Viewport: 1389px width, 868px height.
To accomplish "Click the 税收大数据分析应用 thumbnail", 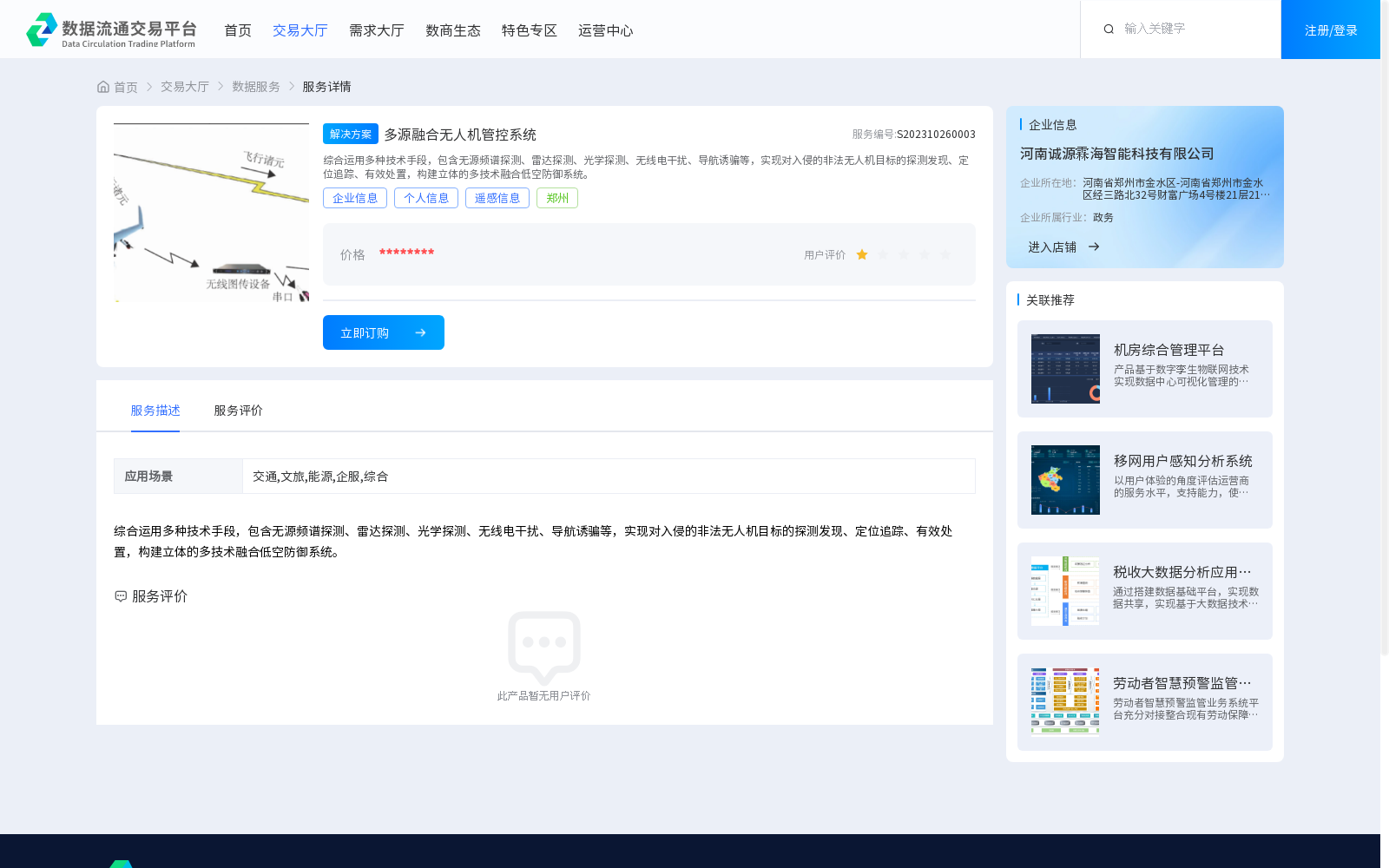I will (1065, 591).
